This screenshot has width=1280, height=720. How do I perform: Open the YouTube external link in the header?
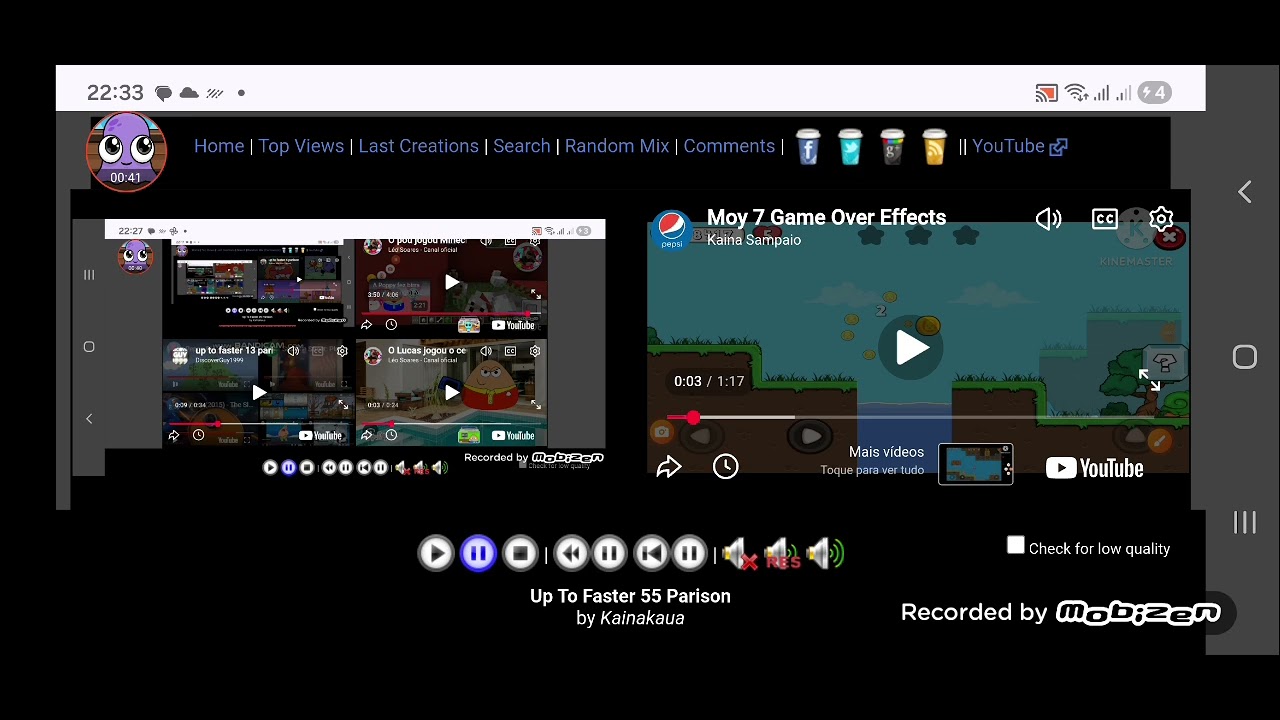pos(1019,146)
